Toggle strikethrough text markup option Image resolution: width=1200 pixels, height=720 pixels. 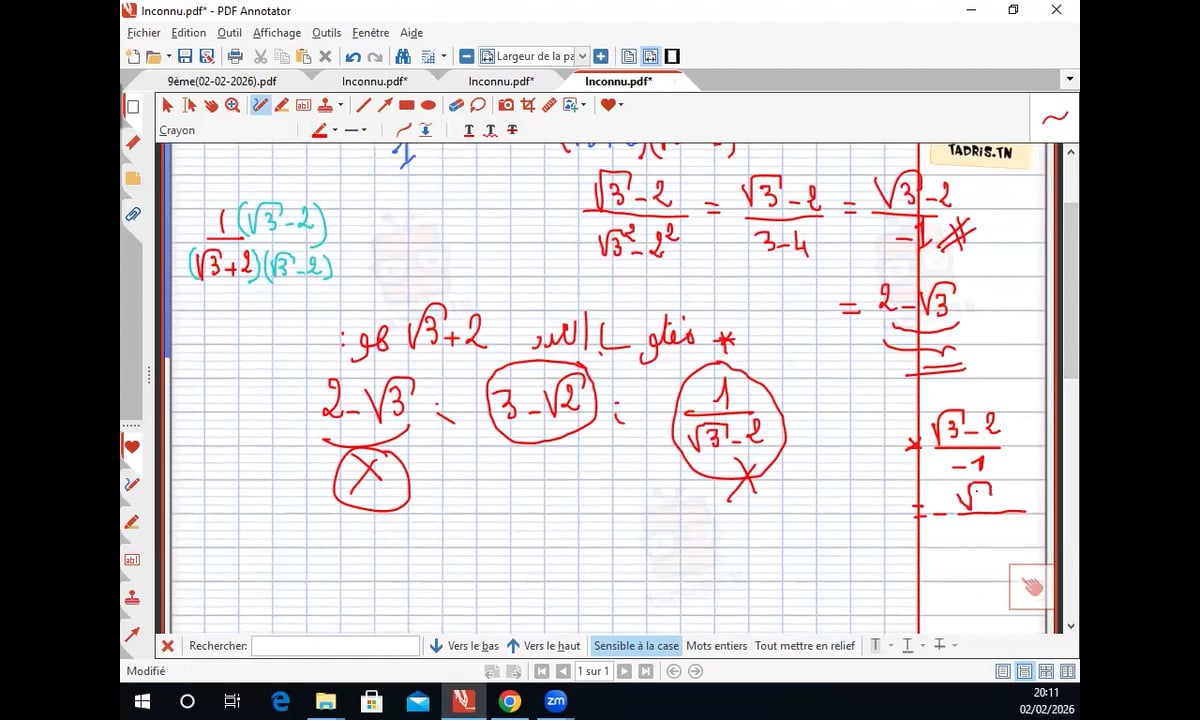click(512, 130)
